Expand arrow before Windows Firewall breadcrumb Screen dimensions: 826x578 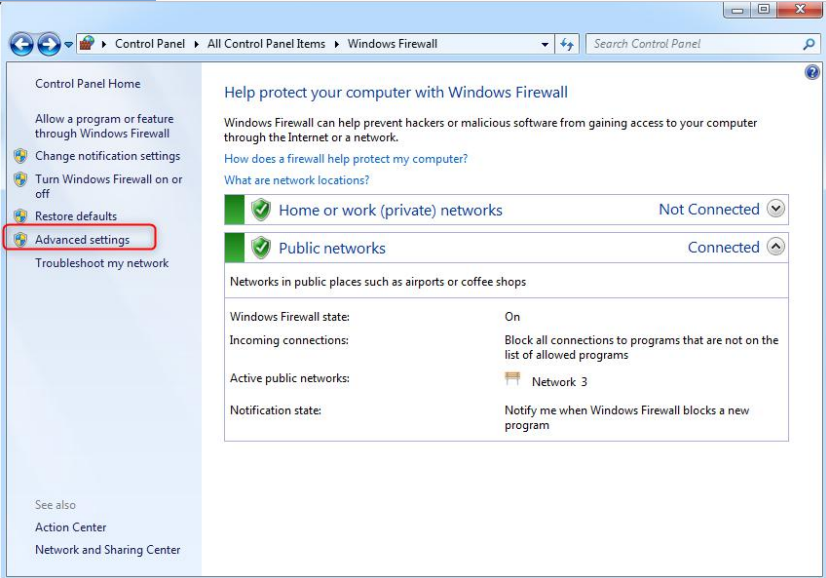pos(337,44)
